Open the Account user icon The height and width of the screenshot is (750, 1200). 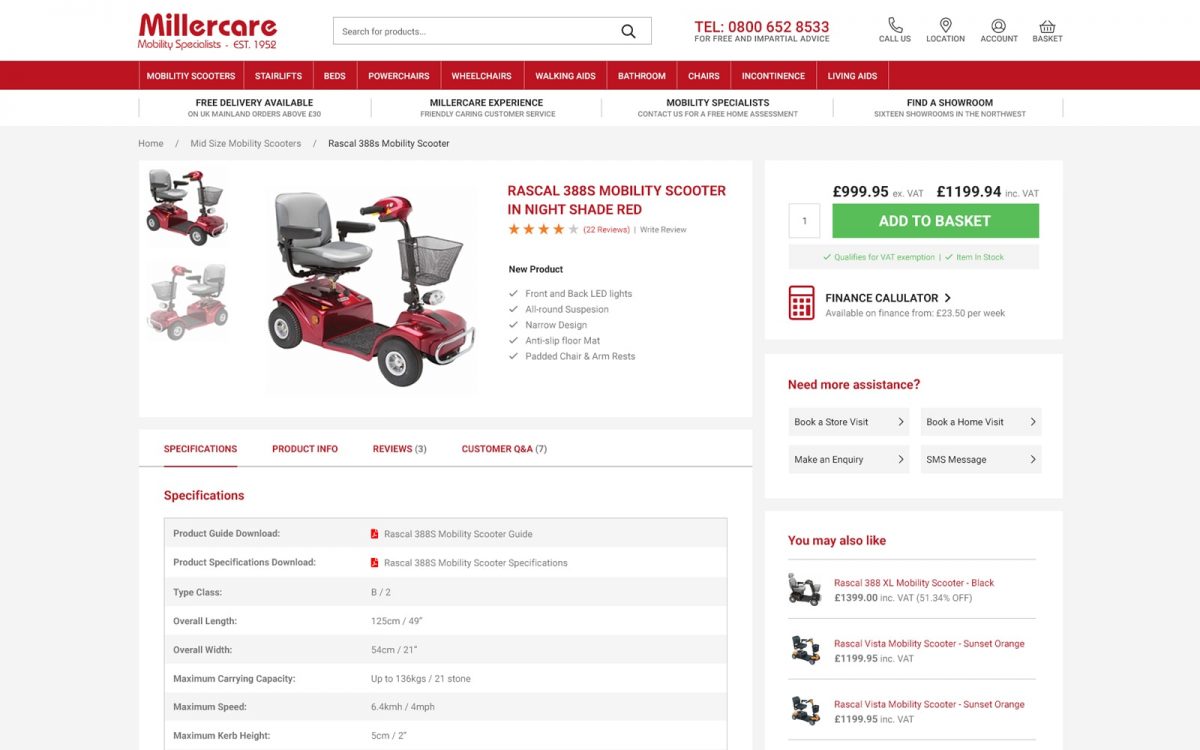point(998,25)
